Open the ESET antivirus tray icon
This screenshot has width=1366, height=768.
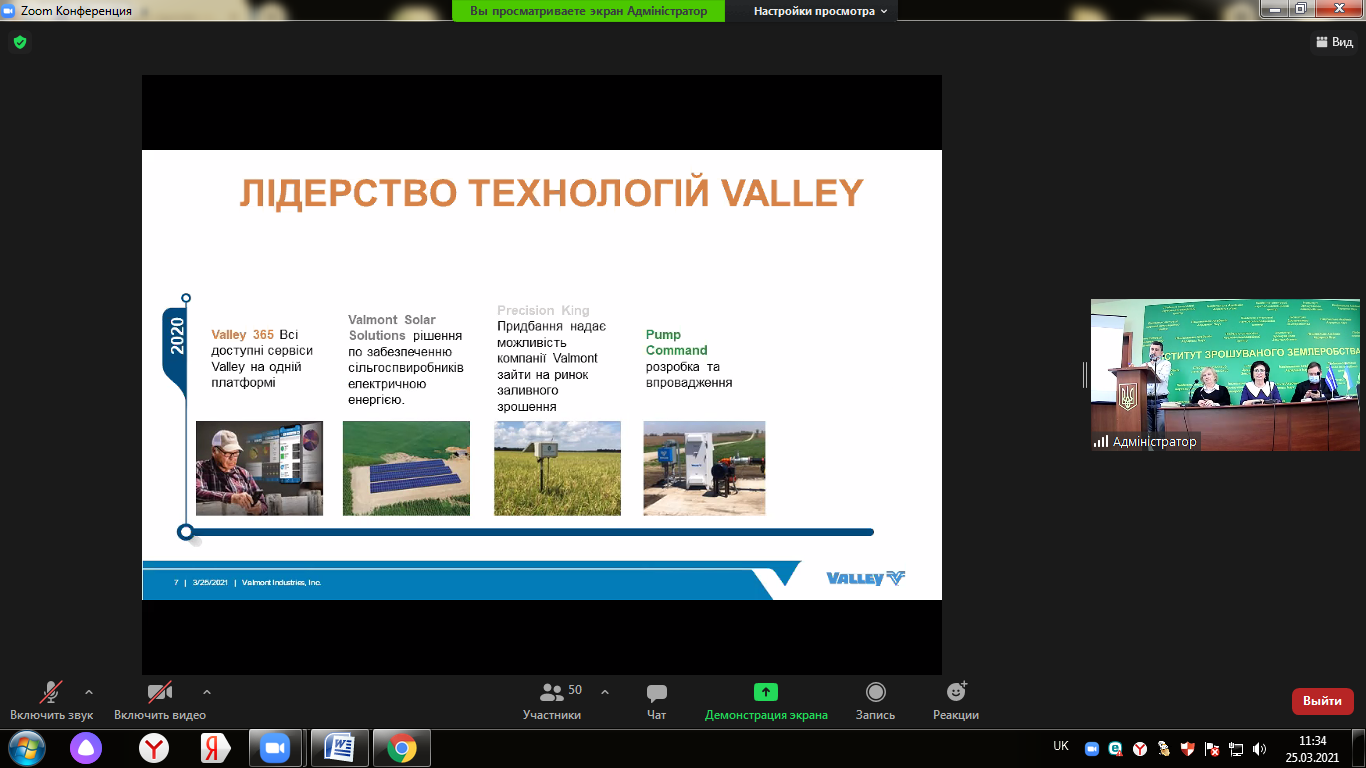1116,748
